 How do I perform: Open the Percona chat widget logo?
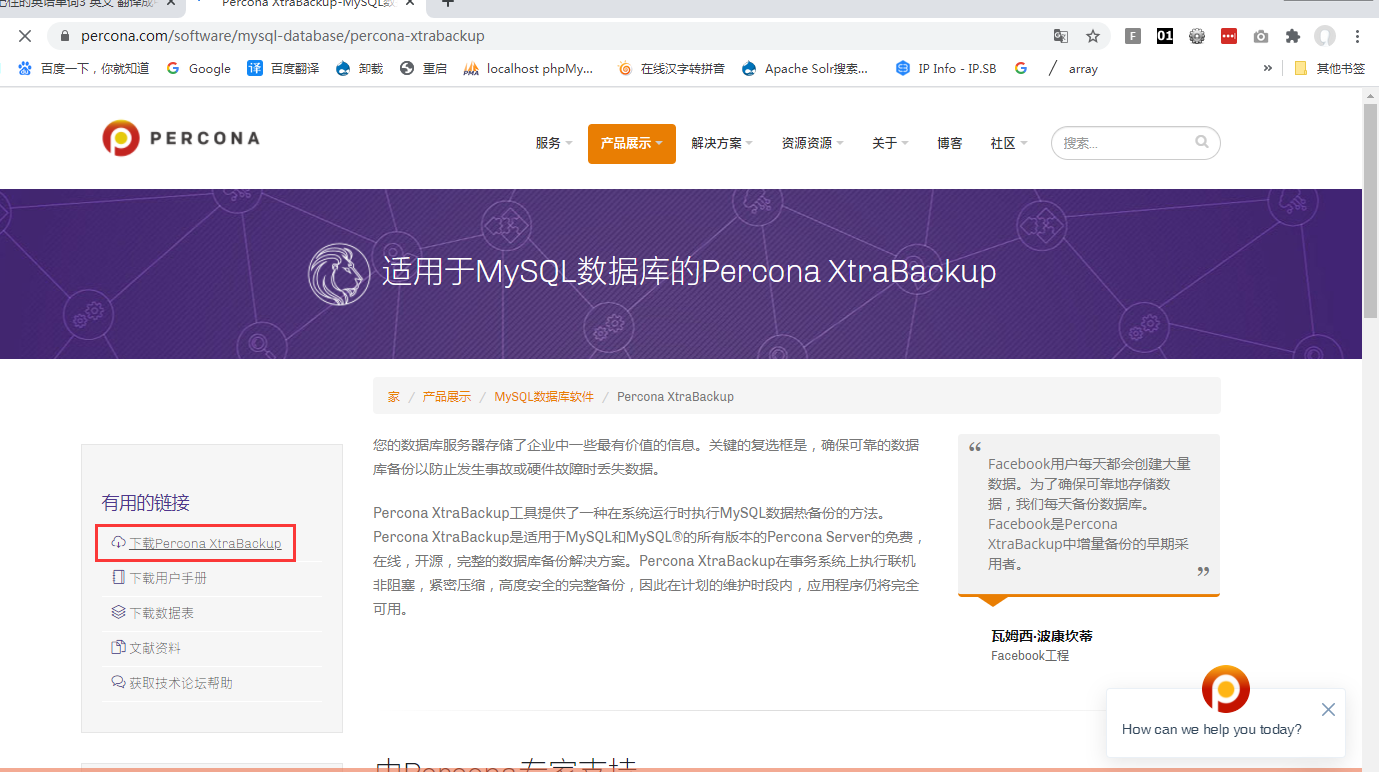(x=1226, y=689)
